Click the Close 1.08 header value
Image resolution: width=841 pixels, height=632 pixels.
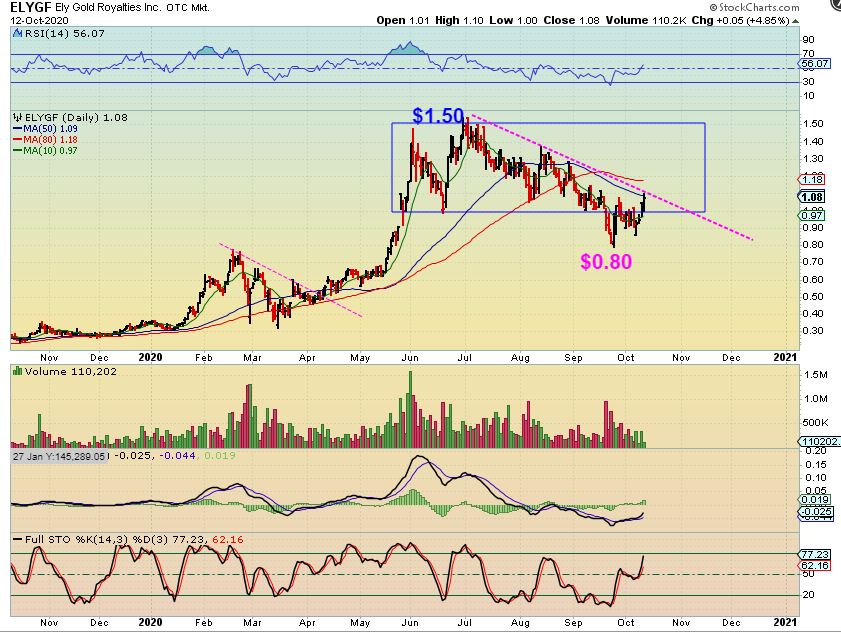[x=571, y=20]
